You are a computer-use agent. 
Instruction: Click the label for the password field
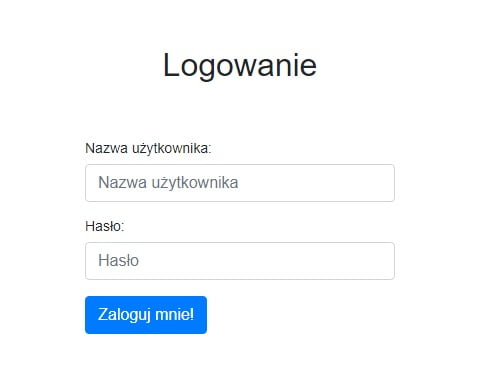104,226
